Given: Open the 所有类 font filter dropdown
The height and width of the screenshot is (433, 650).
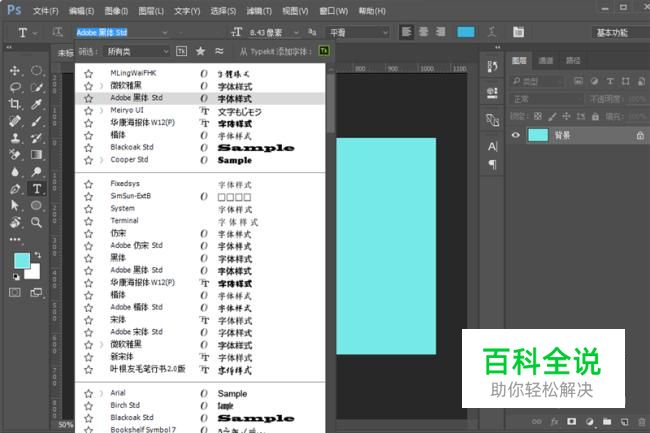Looking at the screenshot, I should point(138,51).
